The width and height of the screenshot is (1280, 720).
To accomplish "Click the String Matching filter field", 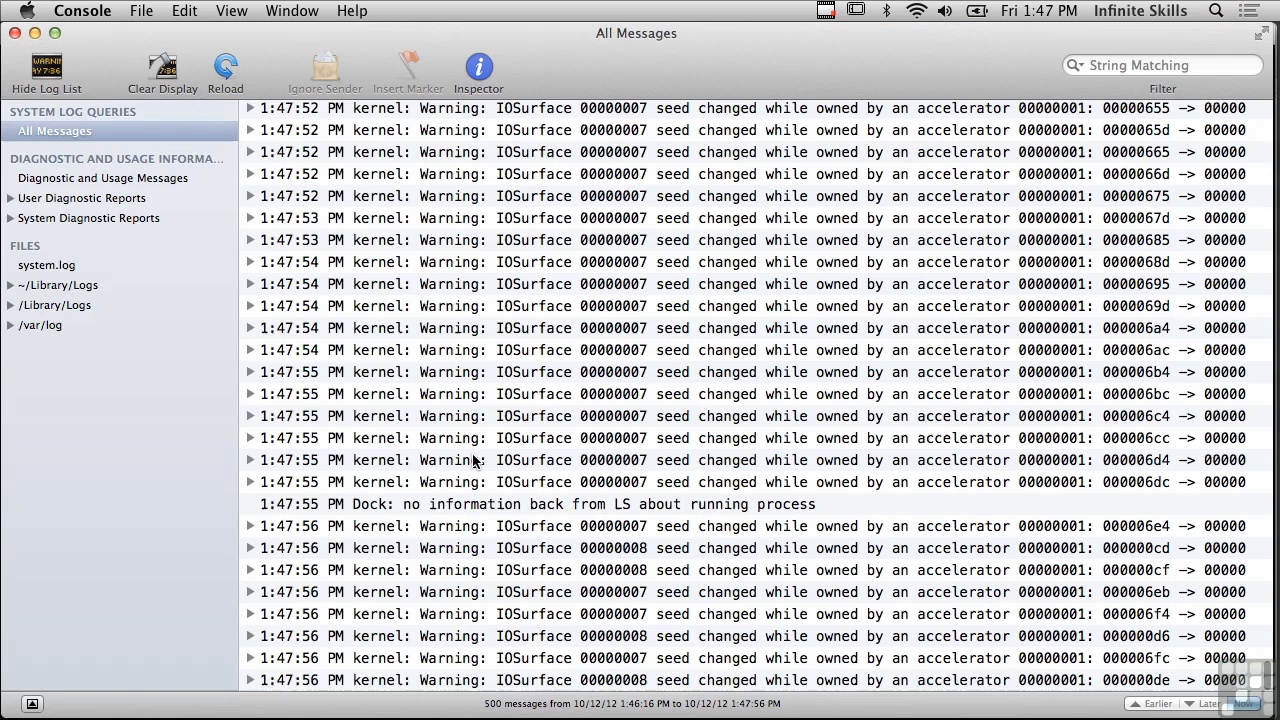I will [1163, 65].
